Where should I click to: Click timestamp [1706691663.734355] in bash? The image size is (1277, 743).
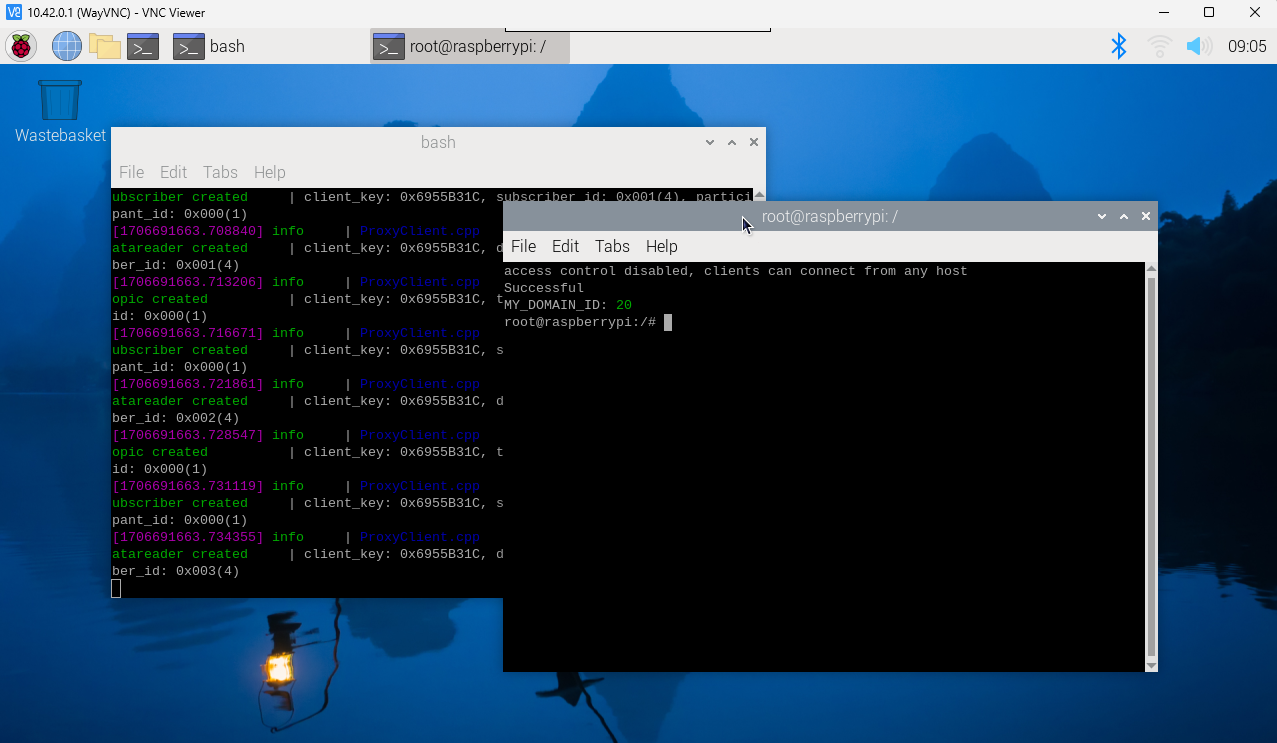[188, 537]
